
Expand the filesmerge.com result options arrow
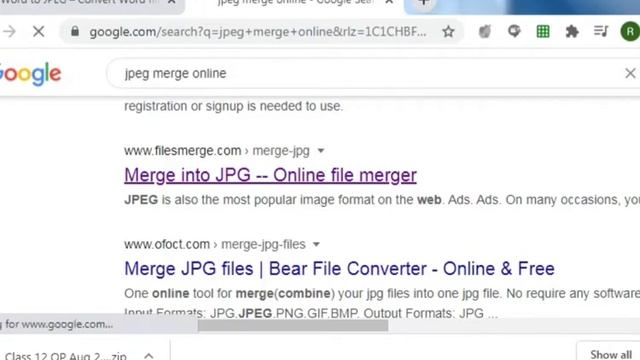(321, 151)
